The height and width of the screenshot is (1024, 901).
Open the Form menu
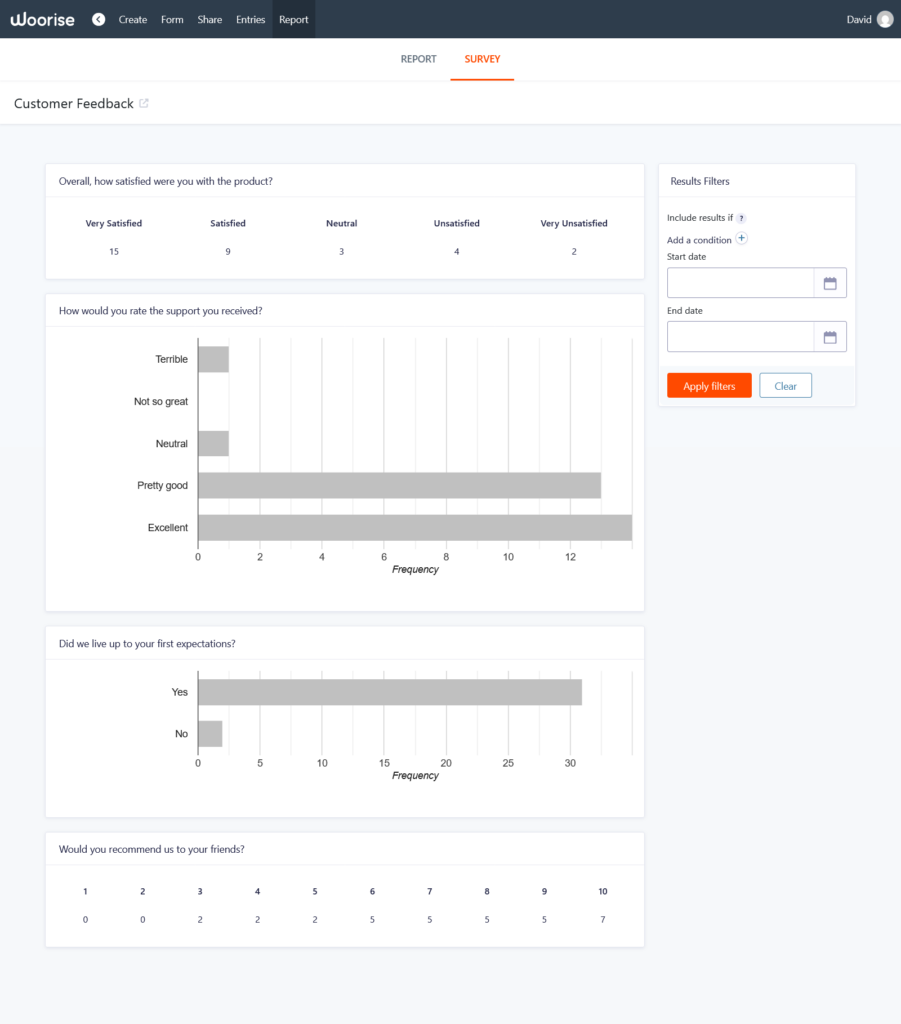171,18
